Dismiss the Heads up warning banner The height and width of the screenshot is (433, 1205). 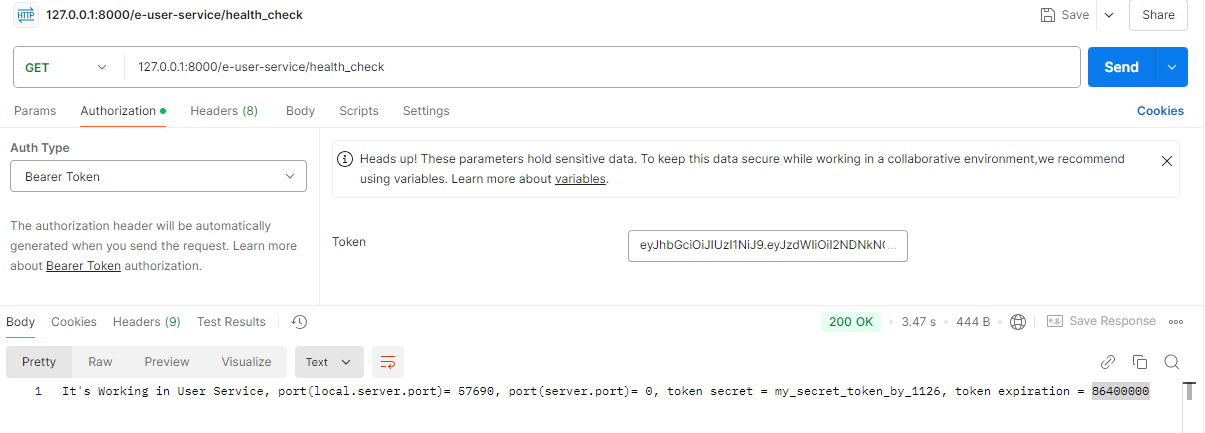tap(1166, 160)
